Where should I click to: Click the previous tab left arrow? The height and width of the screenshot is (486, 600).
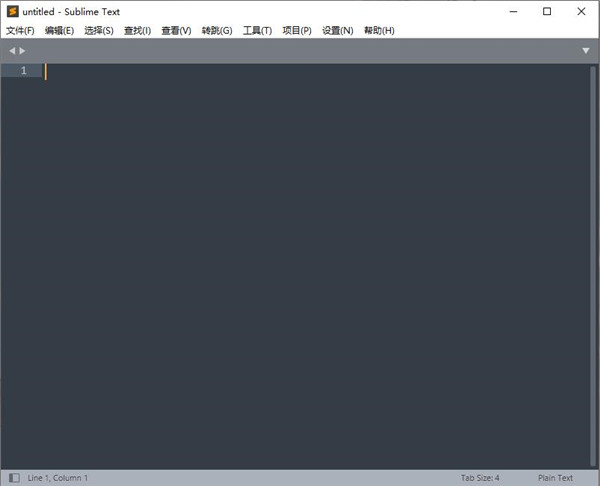(x=12, y=51)
